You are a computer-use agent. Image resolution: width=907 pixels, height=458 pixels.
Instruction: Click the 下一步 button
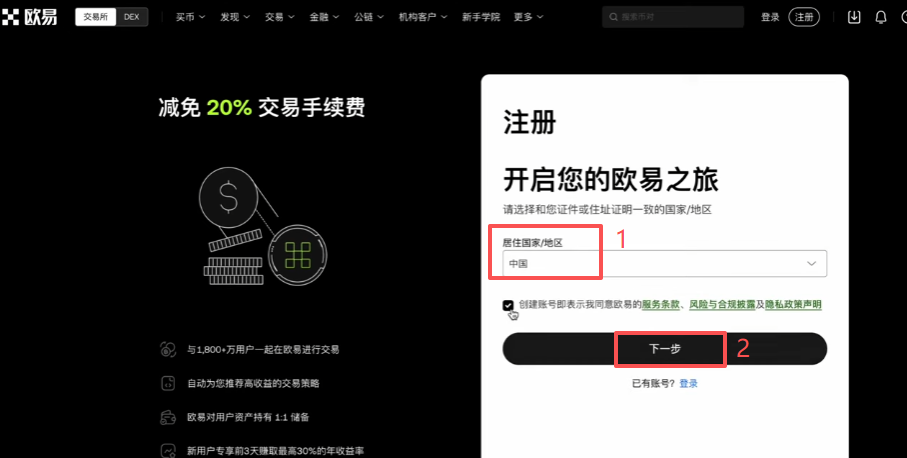[x=665, y=349]
